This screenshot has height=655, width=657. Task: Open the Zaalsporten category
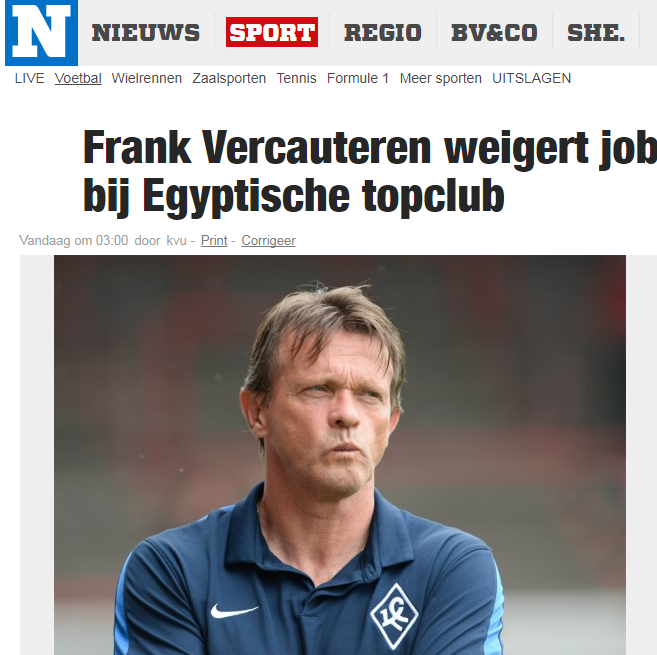(229, 78)
